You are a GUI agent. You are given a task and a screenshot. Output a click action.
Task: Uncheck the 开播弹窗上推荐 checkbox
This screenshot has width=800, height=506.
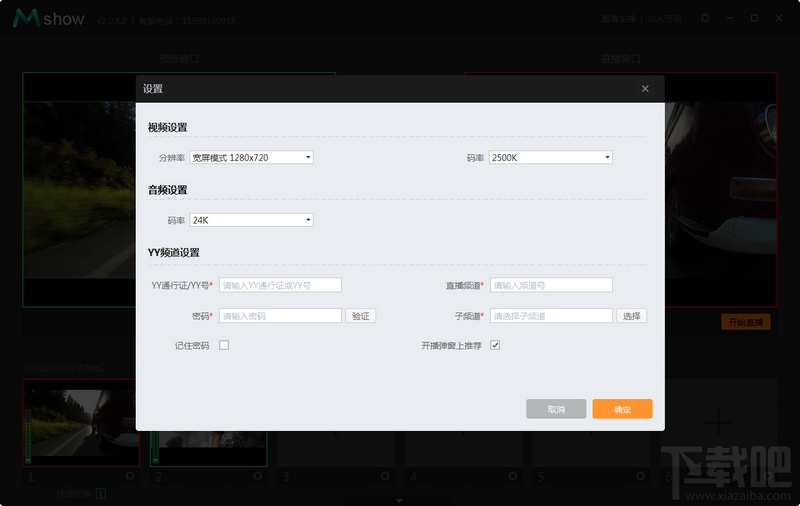click(x=495, y=345)
